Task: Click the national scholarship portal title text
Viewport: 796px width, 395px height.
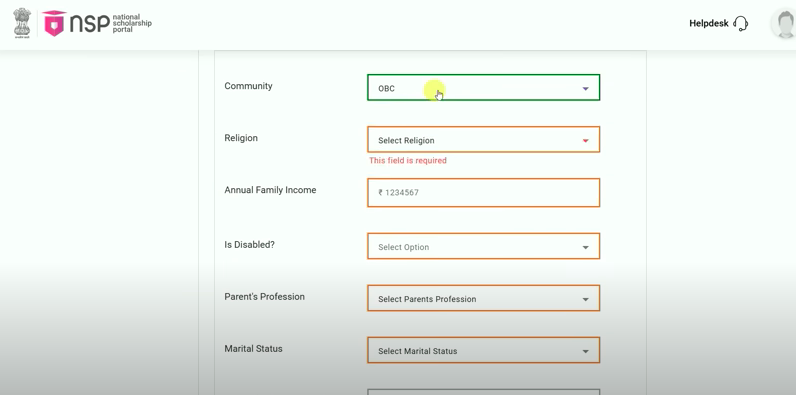Action: [x=132, y=23]
